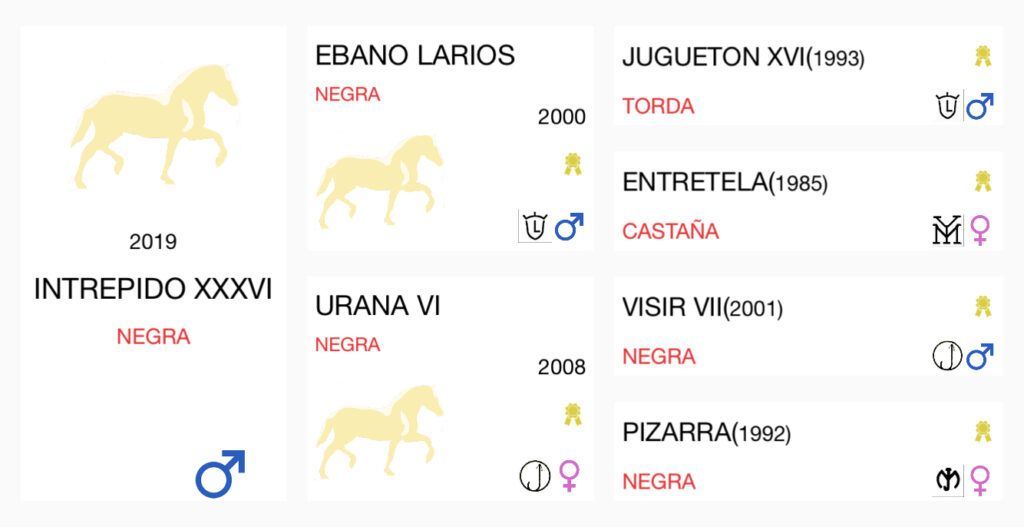
Task: Click the horse silhouette on URANA VI card
Action: (x=379, y=430)
